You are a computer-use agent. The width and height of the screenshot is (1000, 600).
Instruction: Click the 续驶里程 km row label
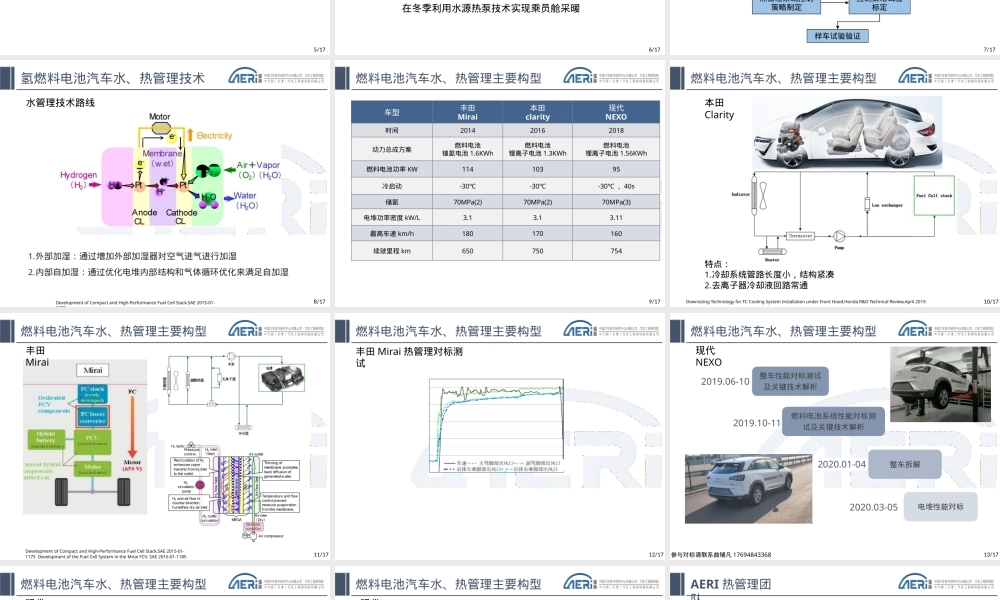[392, 251]
